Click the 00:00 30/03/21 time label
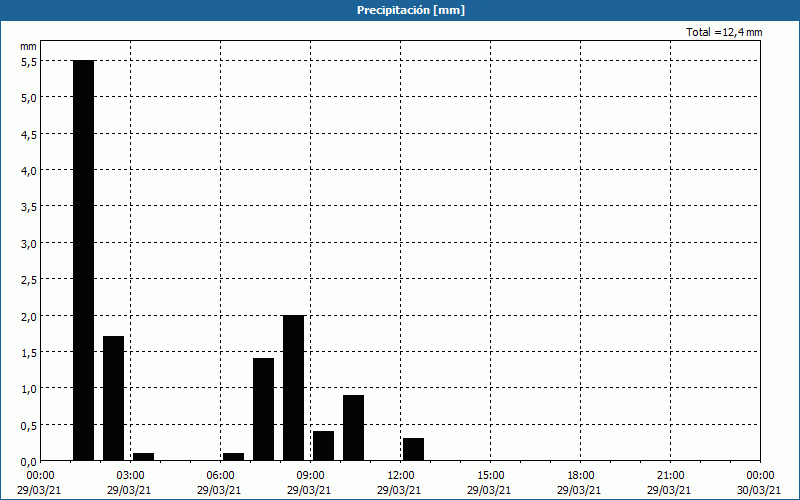This screenshot has height=500, width=800. (759, 483)
